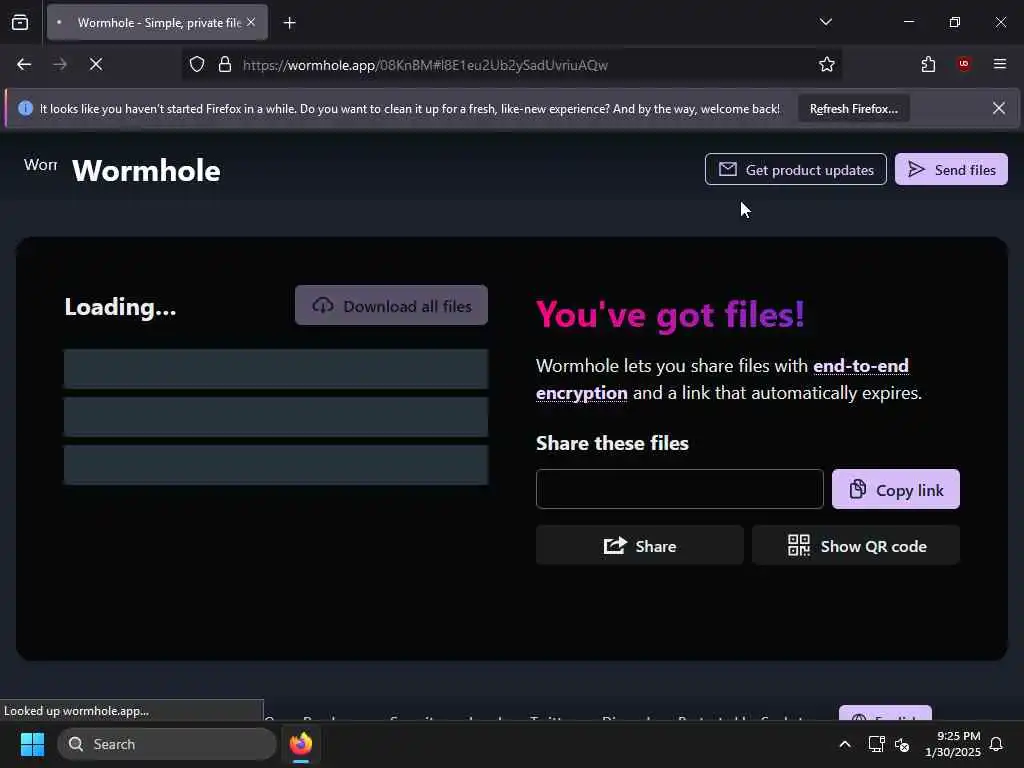
Task: Dismiss the Firefox notification bar
Action: coord(999,108)
